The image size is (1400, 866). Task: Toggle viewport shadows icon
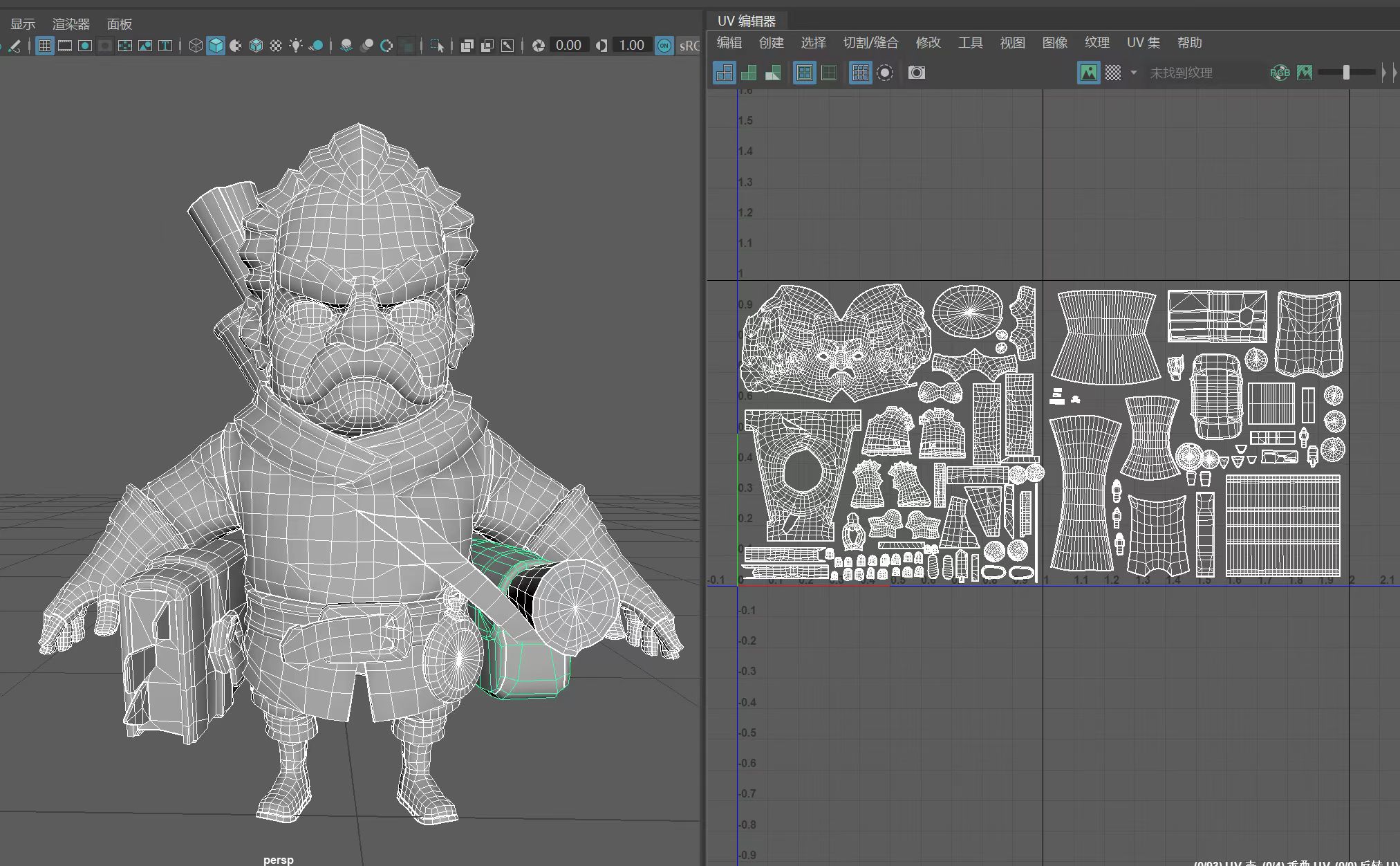tap(316, 46)
